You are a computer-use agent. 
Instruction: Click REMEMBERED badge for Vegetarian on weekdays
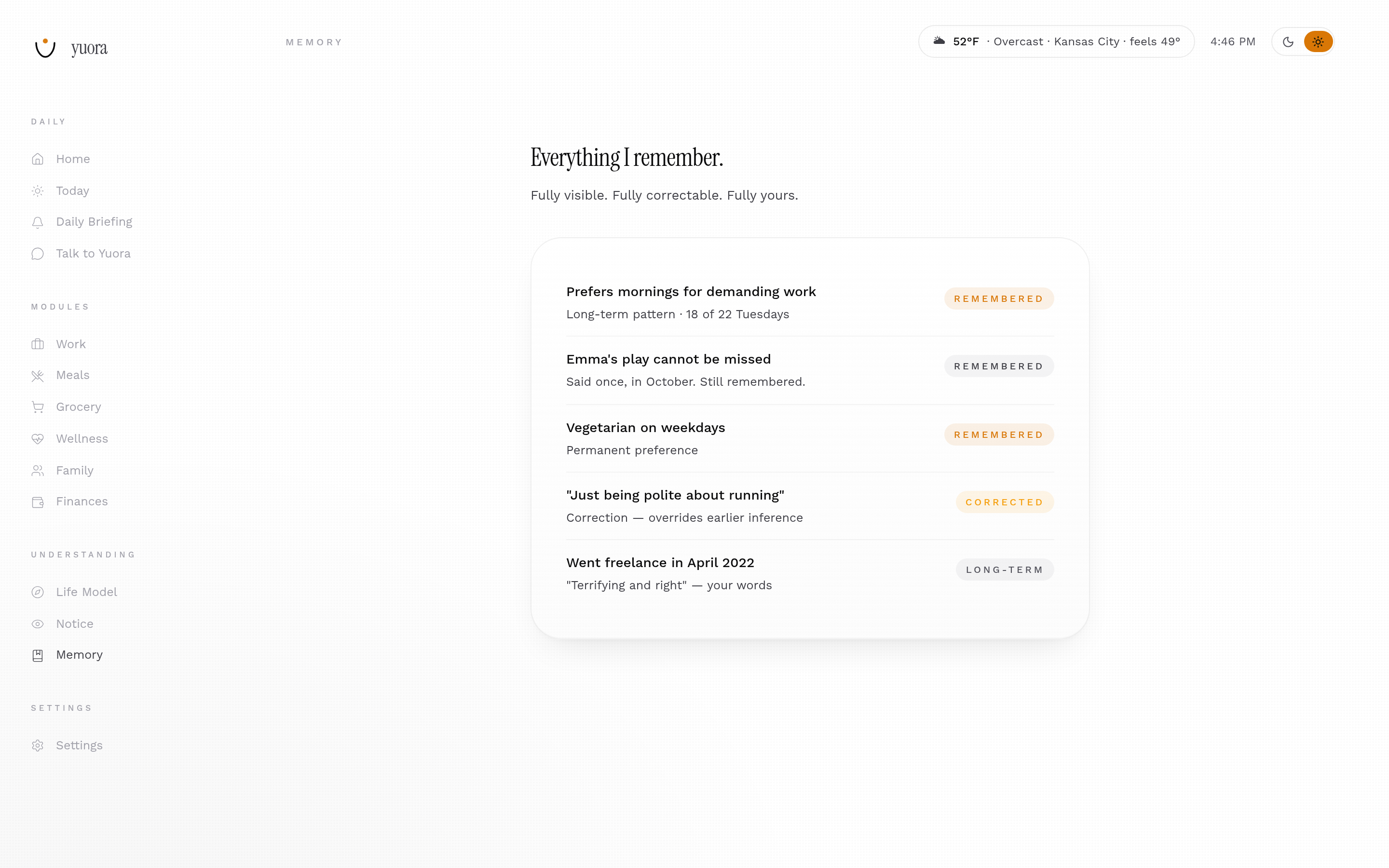(x=999, y=434)
